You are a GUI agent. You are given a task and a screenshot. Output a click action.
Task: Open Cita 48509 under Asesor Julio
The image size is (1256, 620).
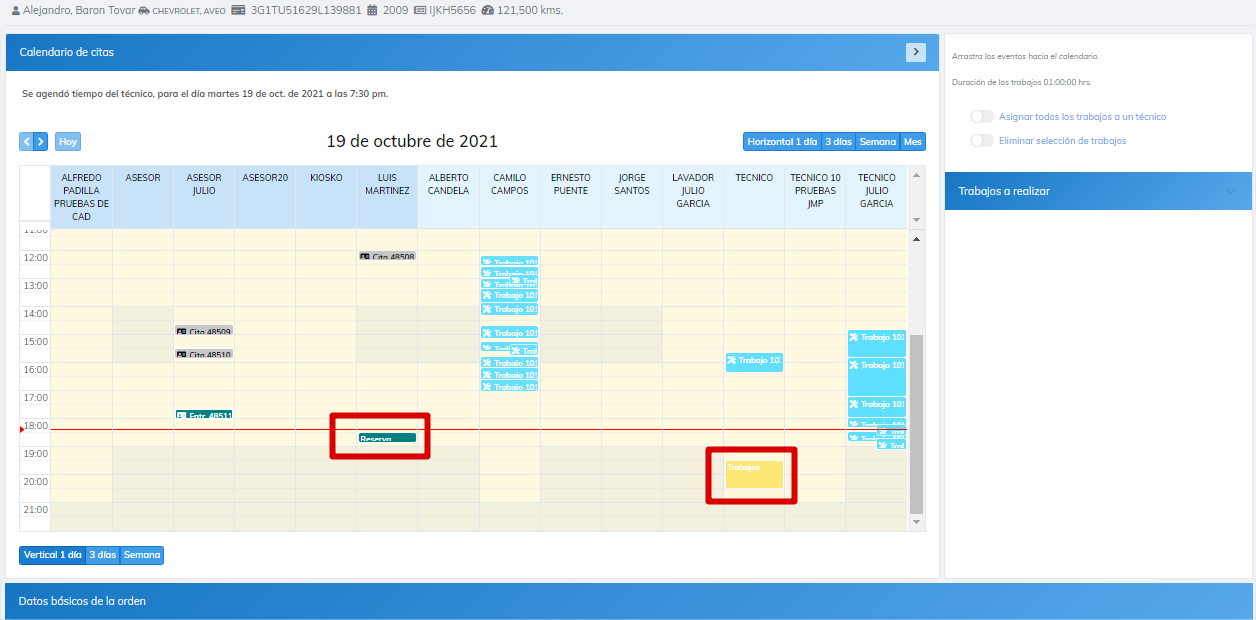(x=204, y=331)
